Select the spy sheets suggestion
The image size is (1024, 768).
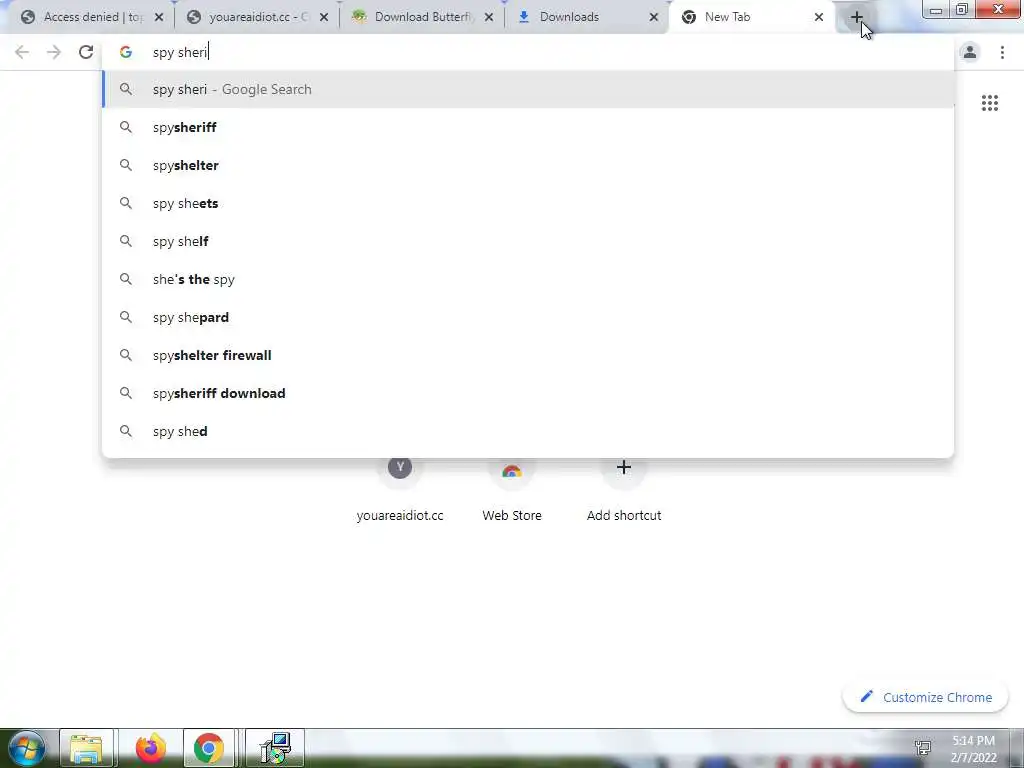coord(528,203)
